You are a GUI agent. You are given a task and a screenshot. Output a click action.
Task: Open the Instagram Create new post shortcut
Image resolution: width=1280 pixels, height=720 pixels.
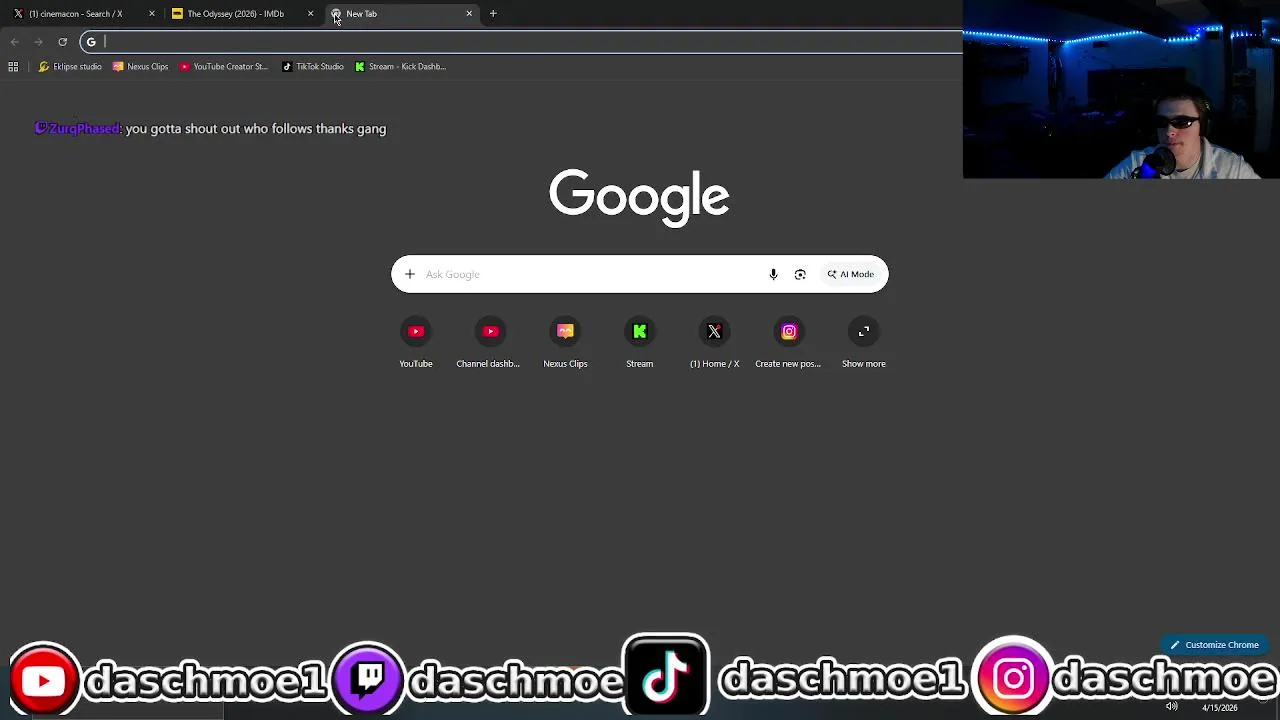click(x=788, y=343)
